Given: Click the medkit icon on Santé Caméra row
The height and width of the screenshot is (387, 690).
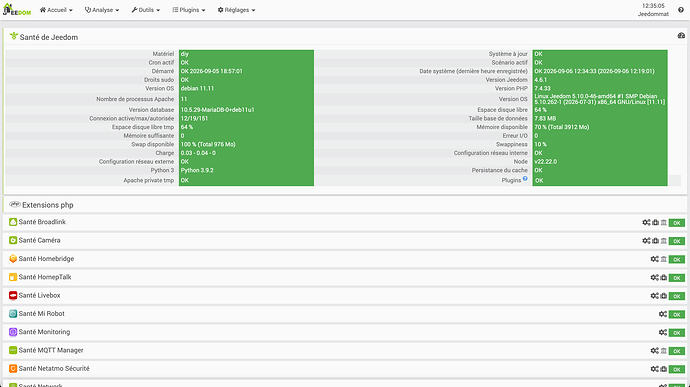Looking at the screenshot, I should coord(655,241).
